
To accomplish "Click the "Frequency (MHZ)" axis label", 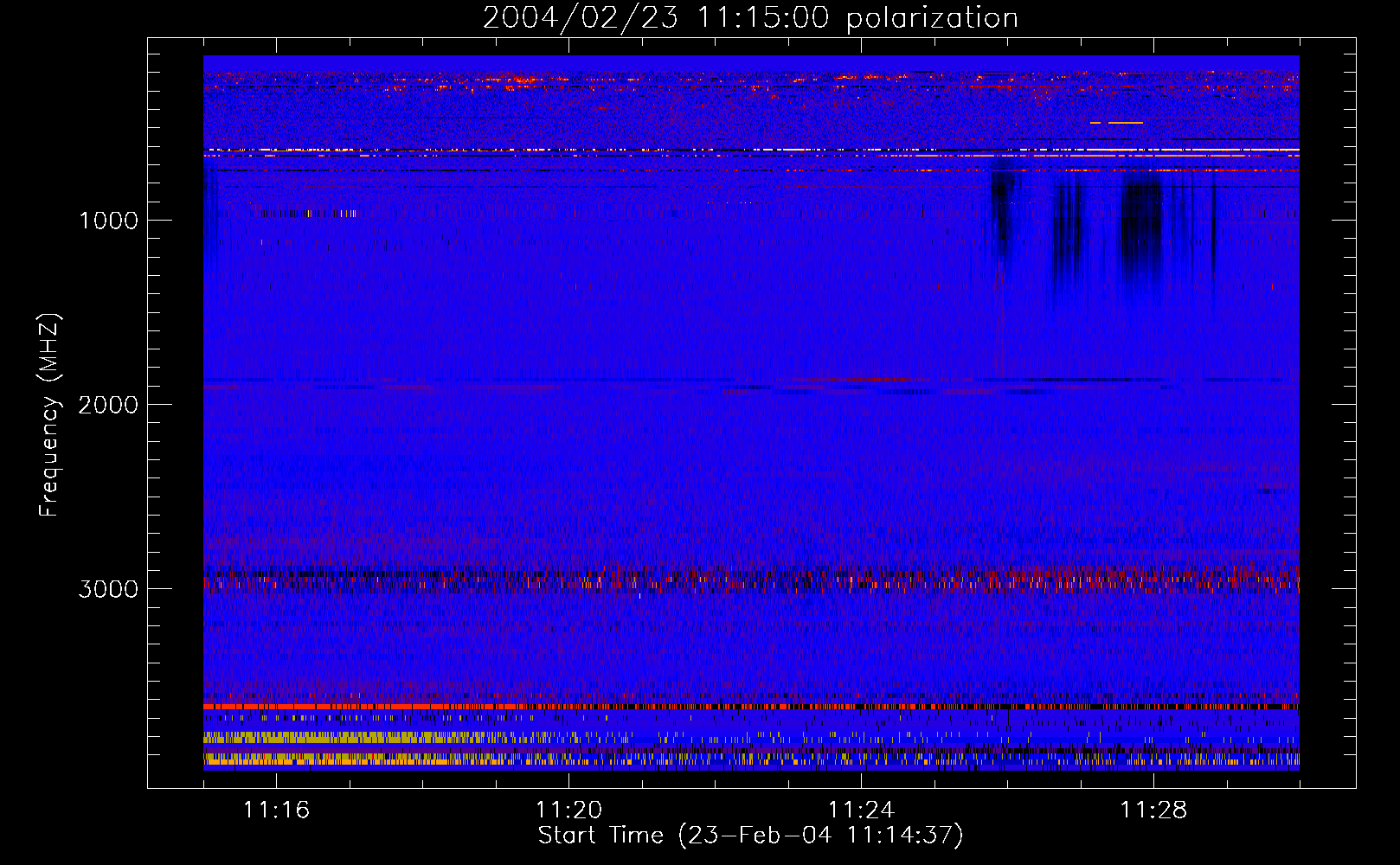I will point(49,415).
